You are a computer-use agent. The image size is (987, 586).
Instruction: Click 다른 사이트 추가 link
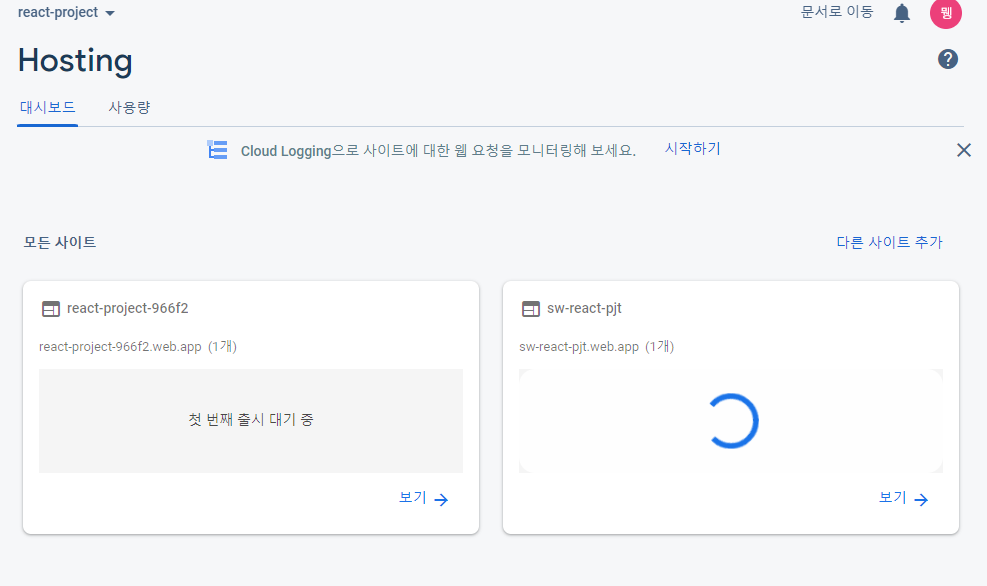(889, 242)
